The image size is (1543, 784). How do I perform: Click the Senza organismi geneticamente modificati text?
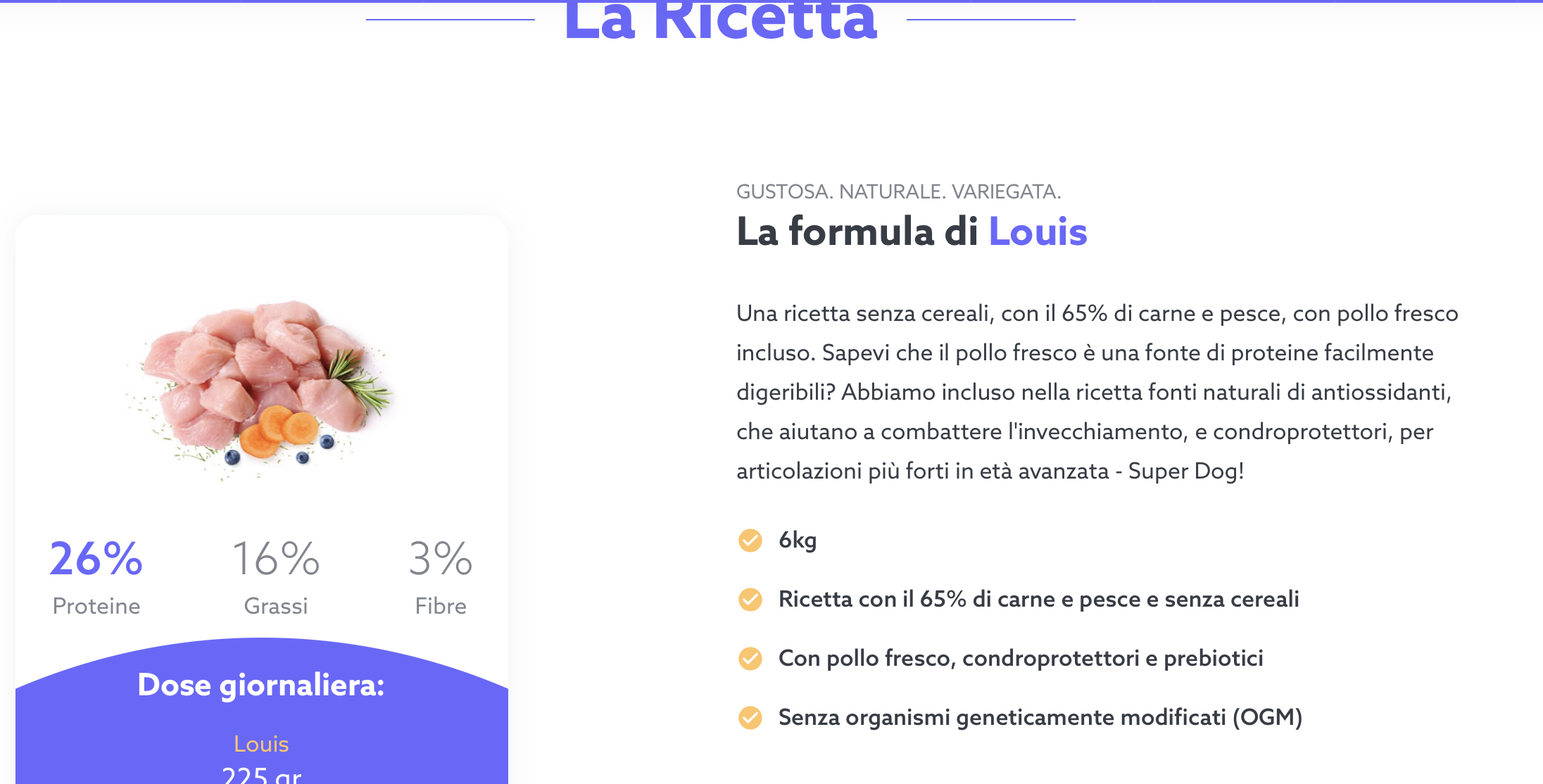point(1040,718)
